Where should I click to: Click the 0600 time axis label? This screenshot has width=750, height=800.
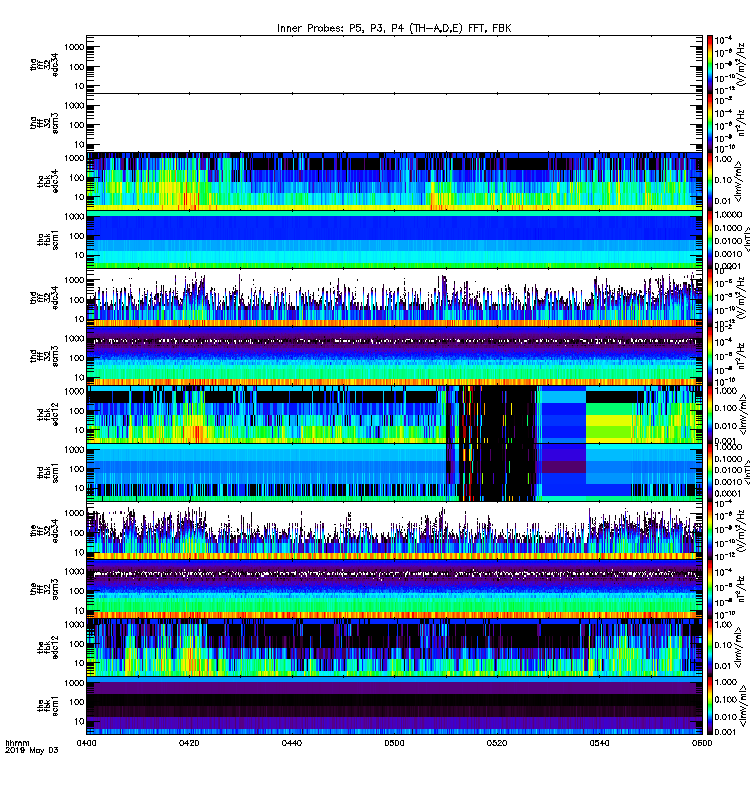[702, 743]
